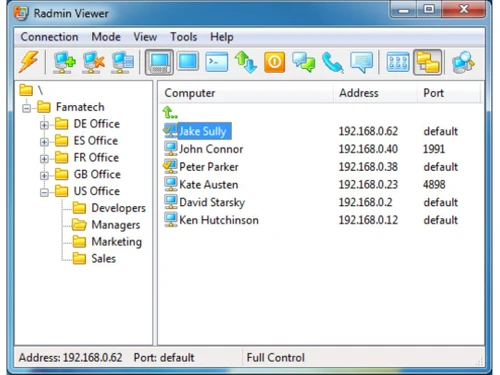Image resolution: width=500 pixels, height=375 pixels.
Task: Select the Marketing folder
Action: (x=107, y=242)
